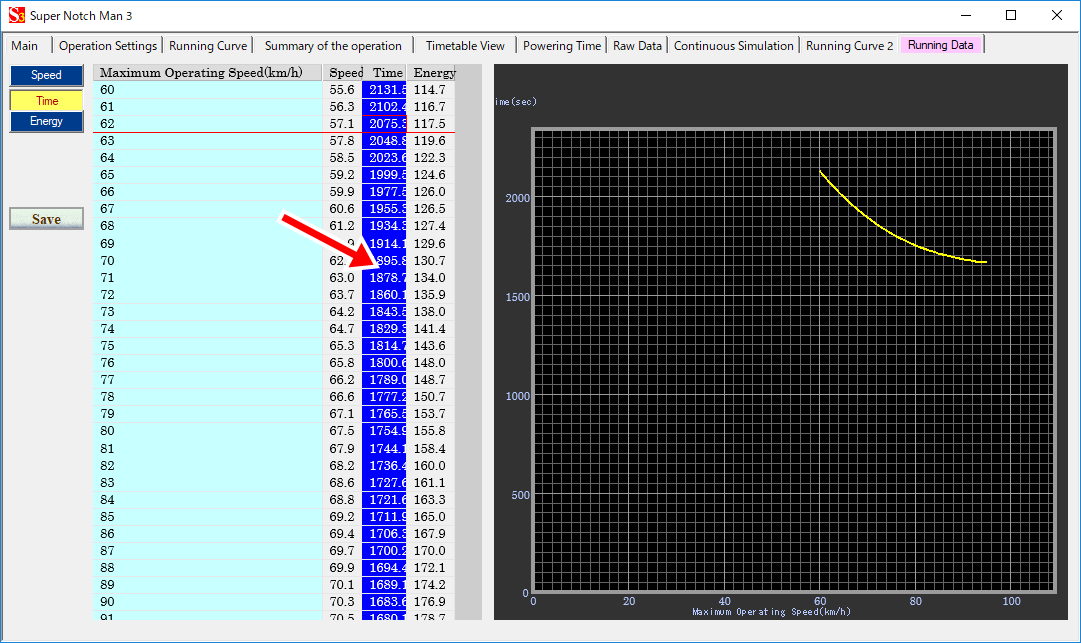
Task: Open the Powering Time tab
Action: 562,45
